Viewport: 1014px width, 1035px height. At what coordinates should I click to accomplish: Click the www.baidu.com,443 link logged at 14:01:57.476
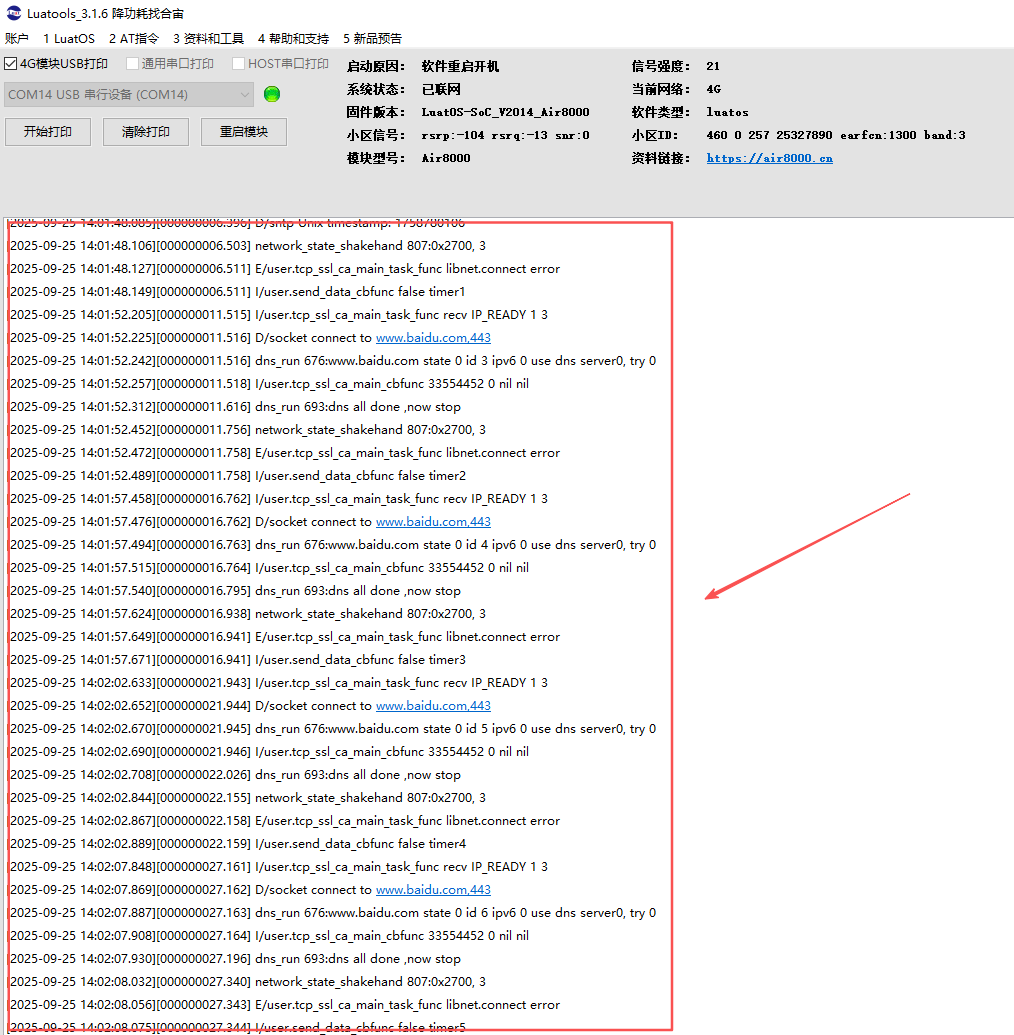[x=433, y=522]
